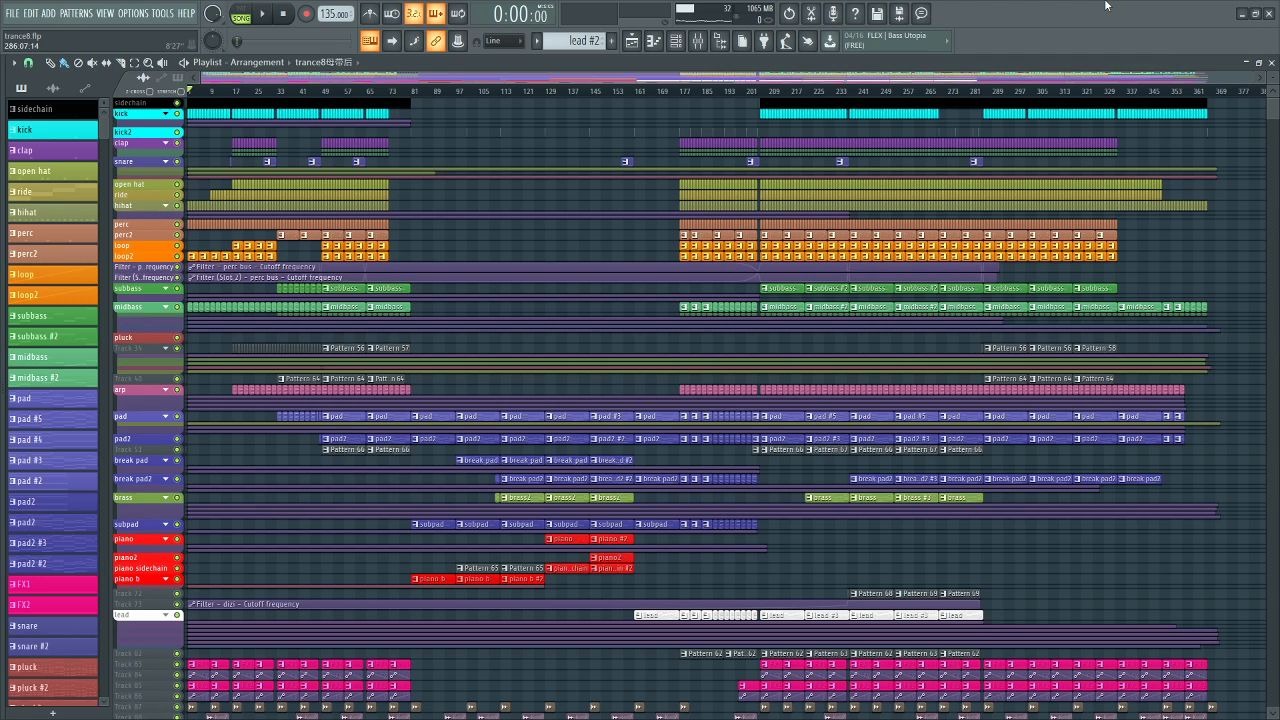Image resolution: width=1280 pixels, height=720 pixels.
Task: Open the Piano roll view icon
Action: point(654,41)
